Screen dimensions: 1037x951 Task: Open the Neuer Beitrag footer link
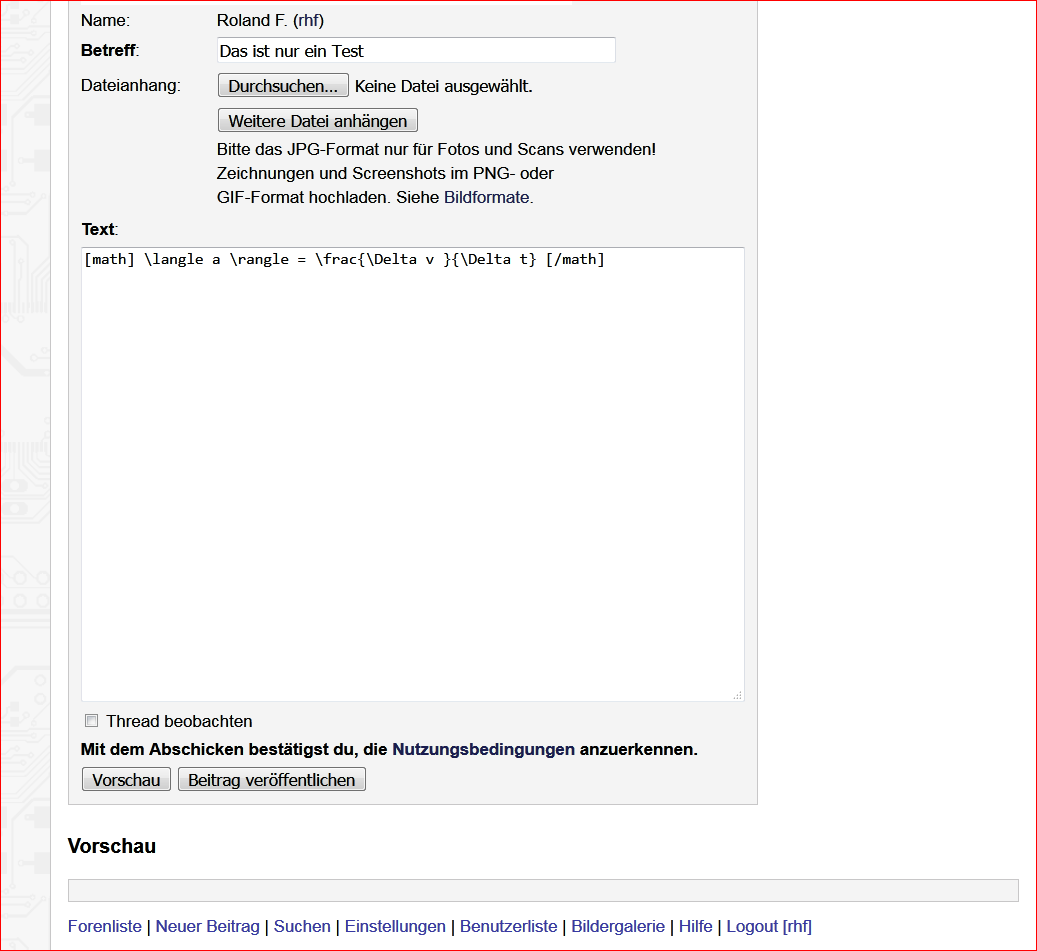(208, 926)
